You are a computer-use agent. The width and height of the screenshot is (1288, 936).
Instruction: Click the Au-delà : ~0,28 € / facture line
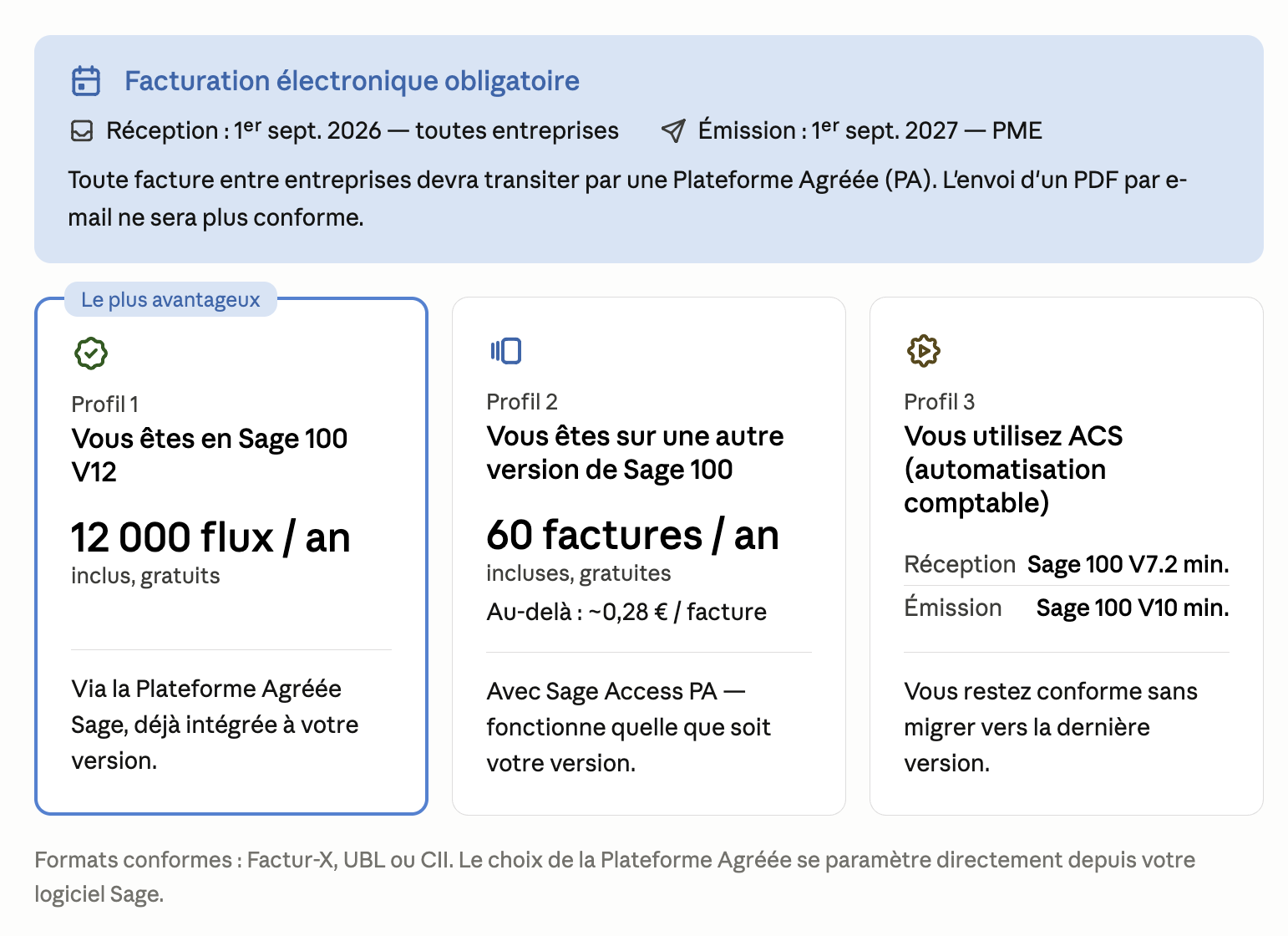(x=626, y=613)
